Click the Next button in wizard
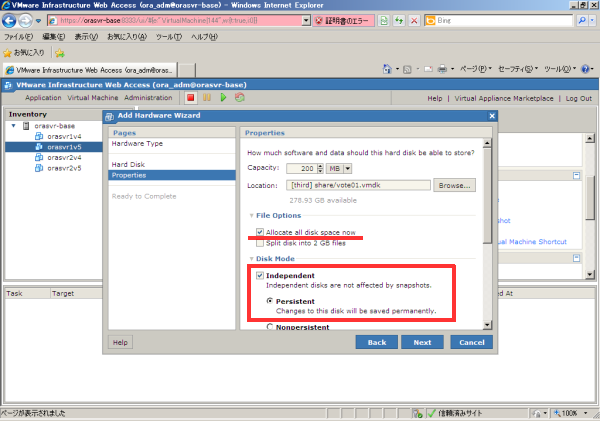The width and height of the screenshot is (600, 421). pyautogui.click(x=422, y=342)
